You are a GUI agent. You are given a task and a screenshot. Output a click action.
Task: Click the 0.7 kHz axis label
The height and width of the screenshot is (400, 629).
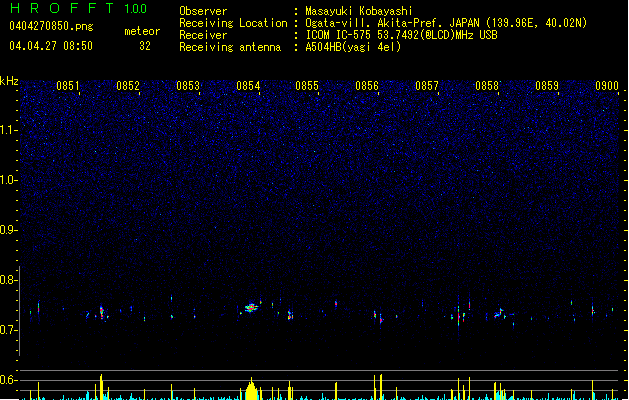click(9, 330)
